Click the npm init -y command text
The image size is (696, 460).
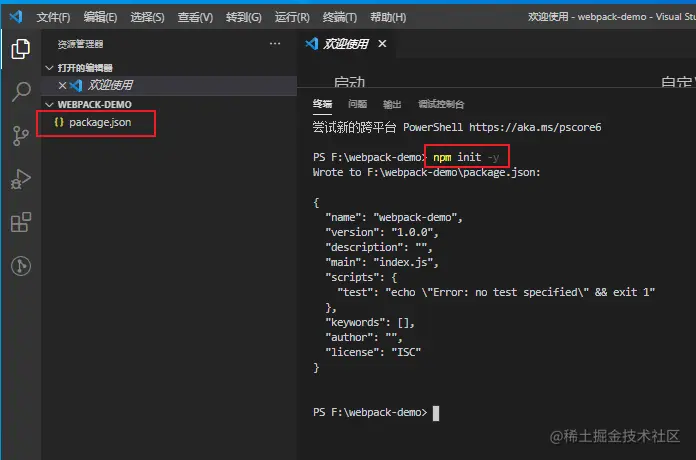466,157
